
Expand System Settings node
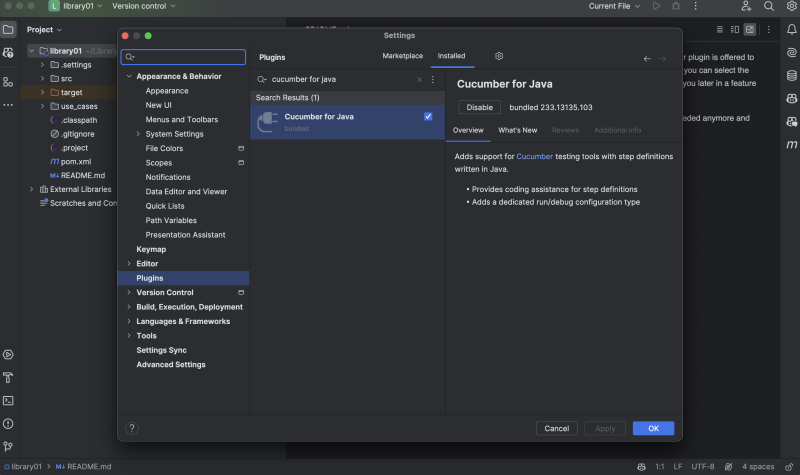(138, 134)
